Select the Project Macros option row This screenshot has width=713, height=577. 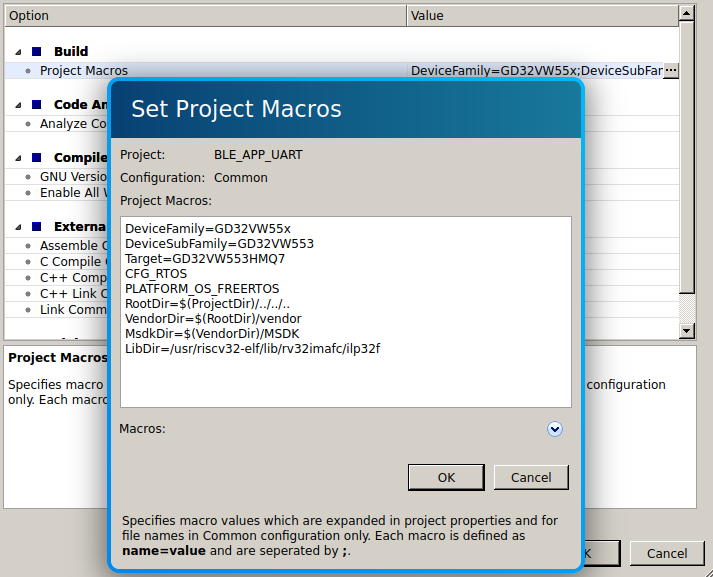point(84,71)
